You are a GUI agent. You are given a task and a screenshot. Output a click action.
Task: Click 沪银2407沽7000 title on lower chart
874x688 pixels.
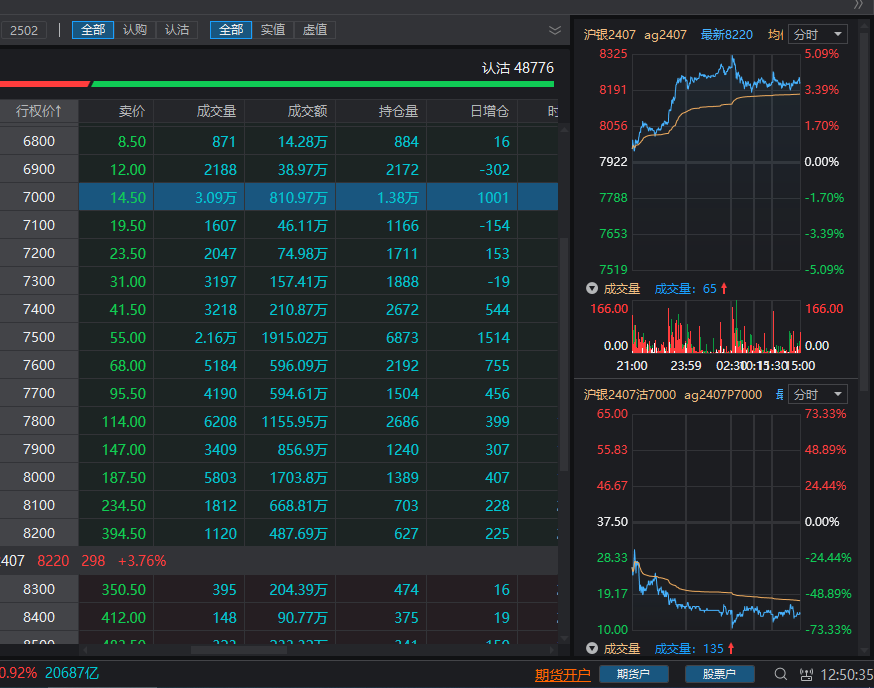(x=629, y=395)
